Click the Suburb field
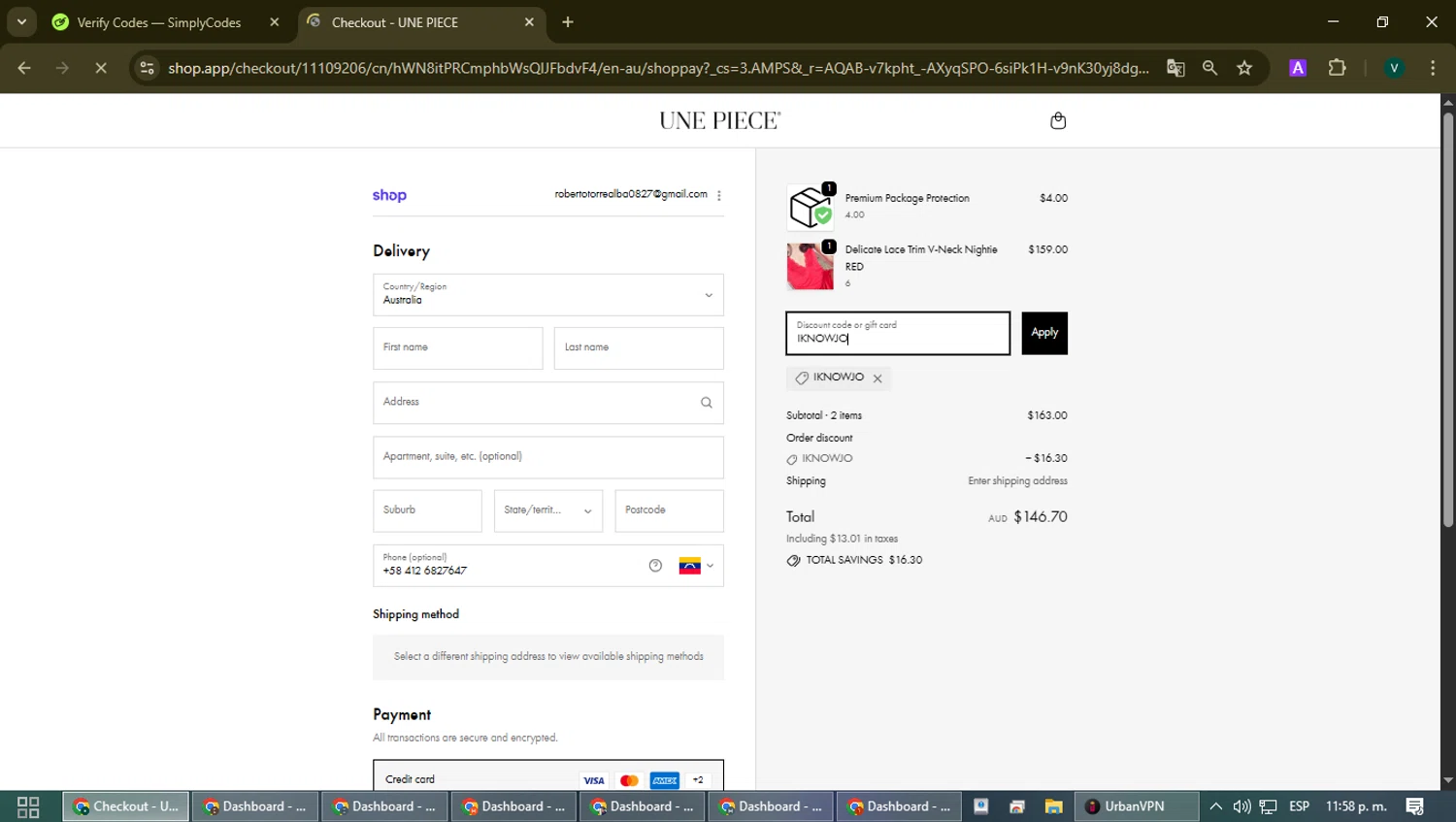 [x=427, y=510]
